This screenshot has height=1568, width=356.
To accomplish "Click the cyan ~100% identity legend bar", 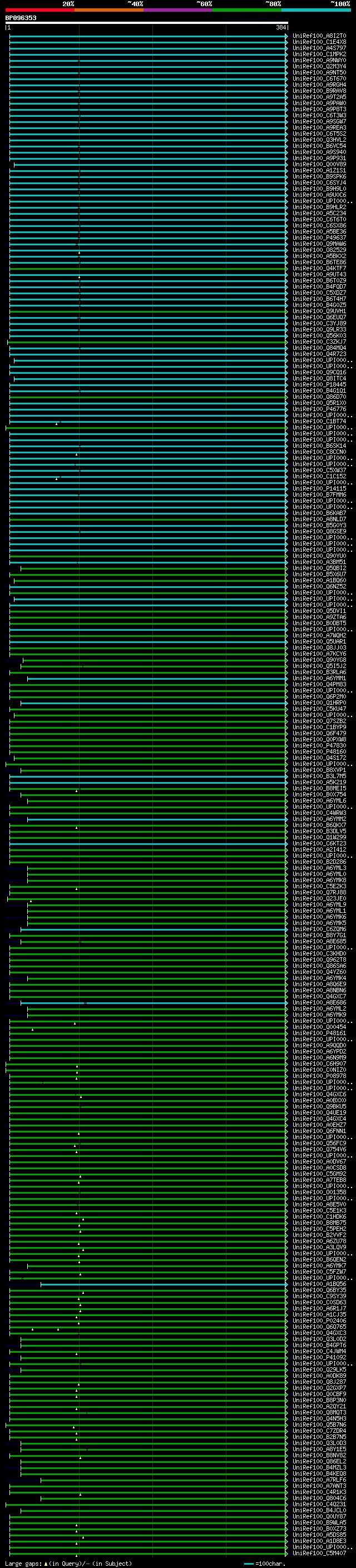I will tap(317, 10).
